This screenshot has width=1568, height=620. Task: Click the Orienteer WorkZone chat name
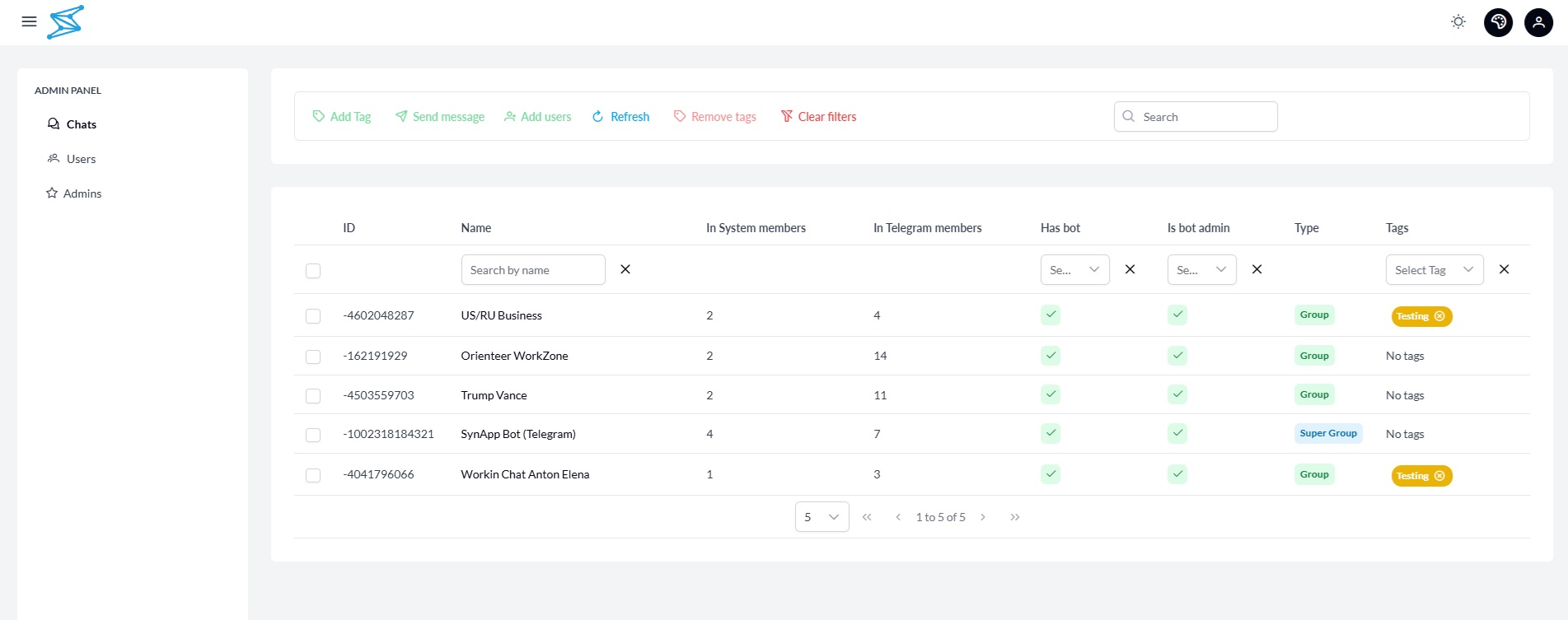pyautogui.click(x=514, y=356)
